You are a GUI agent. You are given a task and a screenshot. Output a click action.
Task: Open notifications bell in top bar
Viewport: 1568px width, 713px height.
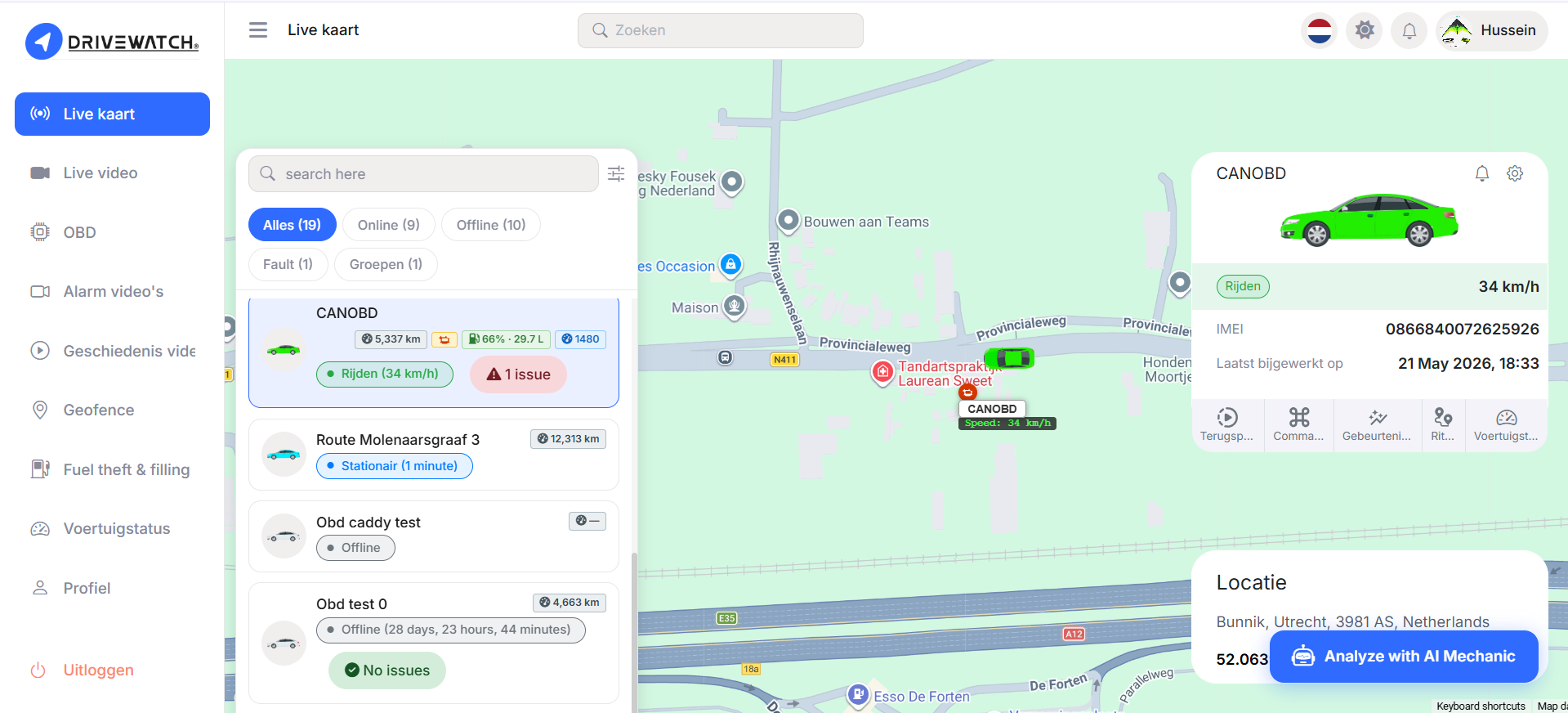point(1409,31)
